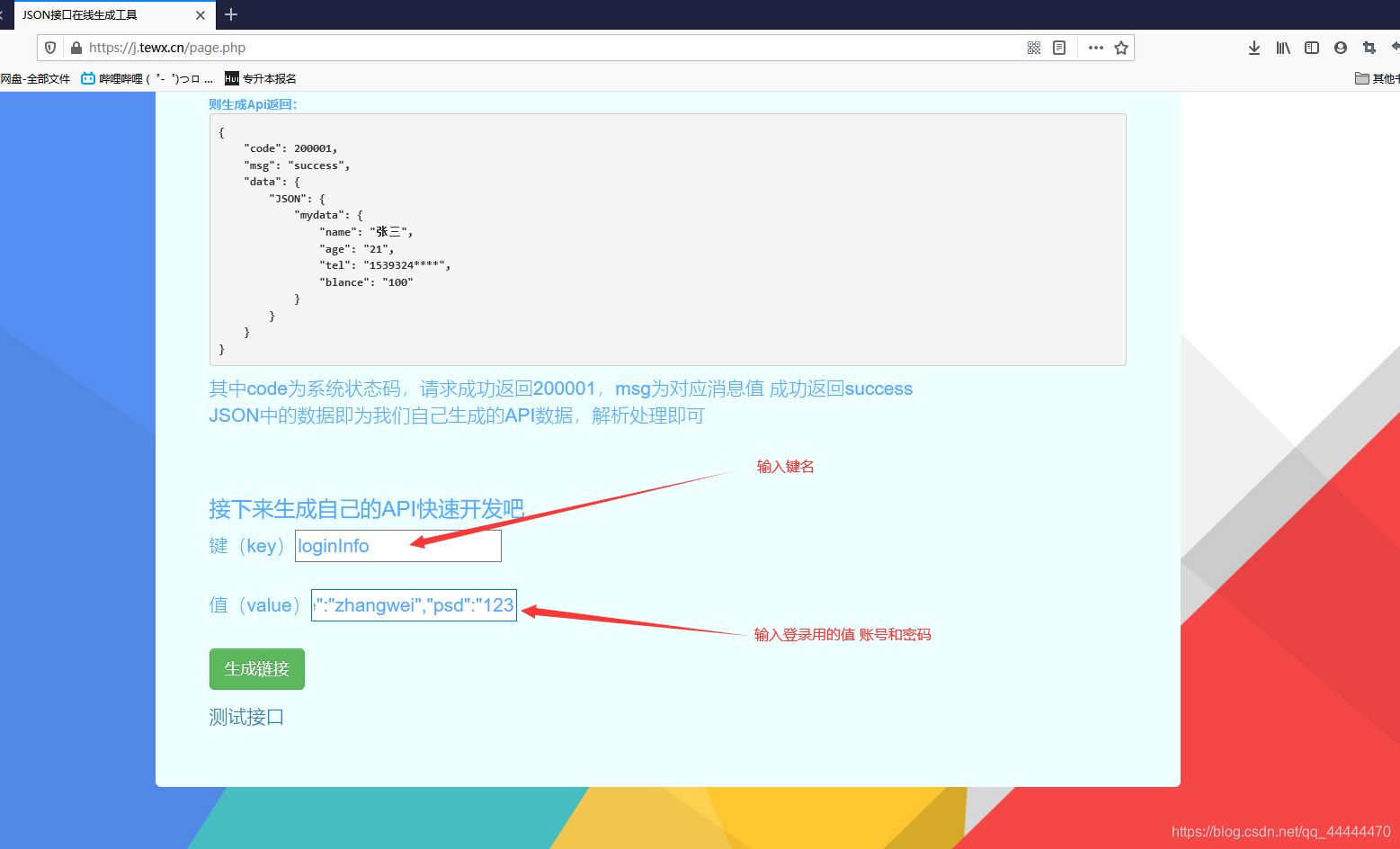Open the downloads arrow icon
The height and width of the screenshot is (849, 1400).
[1254, 48]
